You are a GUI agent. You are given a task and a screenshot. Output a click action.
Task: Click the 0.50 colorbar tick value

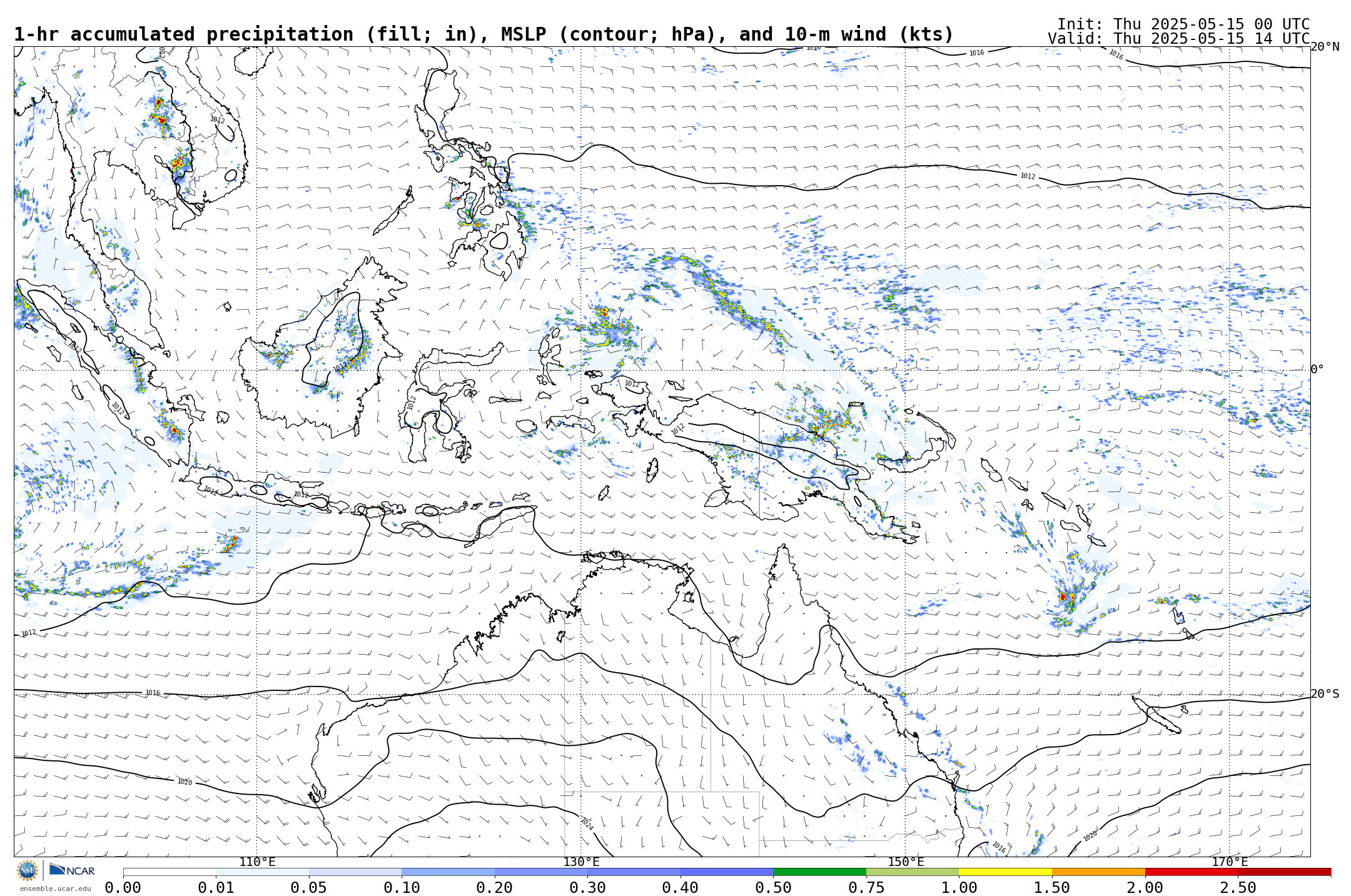[x=773, y=888]
